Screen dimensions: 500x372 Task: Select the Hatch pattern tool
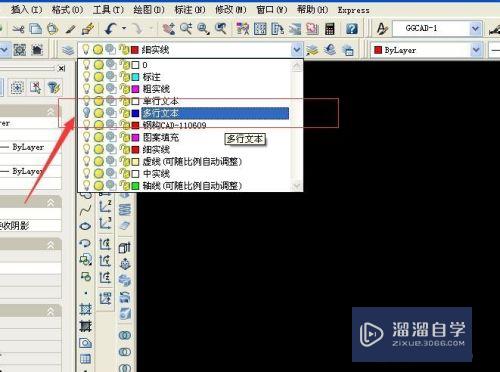[85, 309]
